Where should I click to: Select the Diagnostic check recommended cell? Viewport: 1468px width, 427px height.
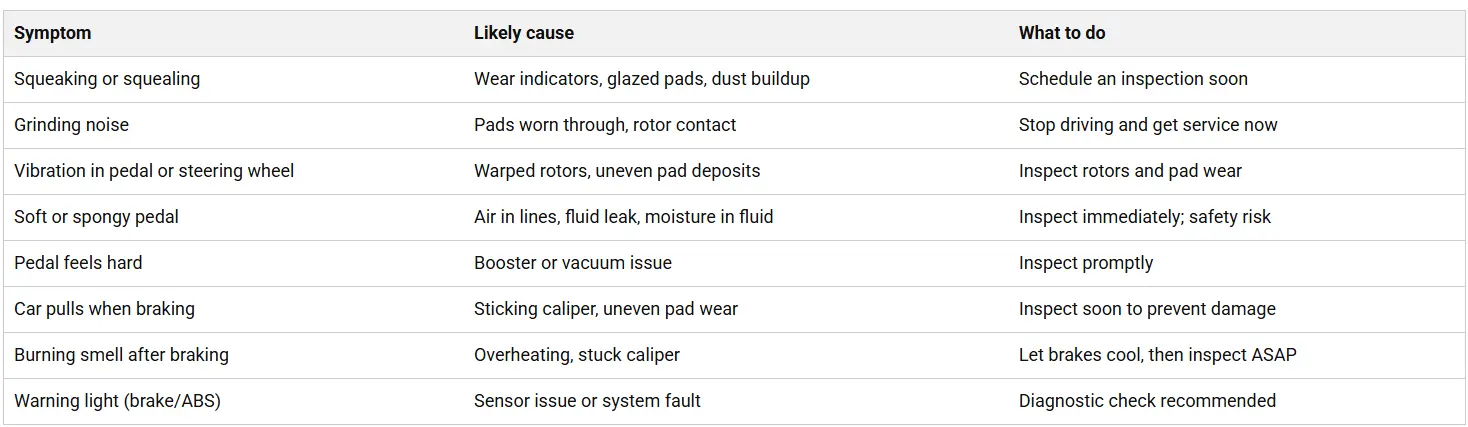[x=1147, y=401]
